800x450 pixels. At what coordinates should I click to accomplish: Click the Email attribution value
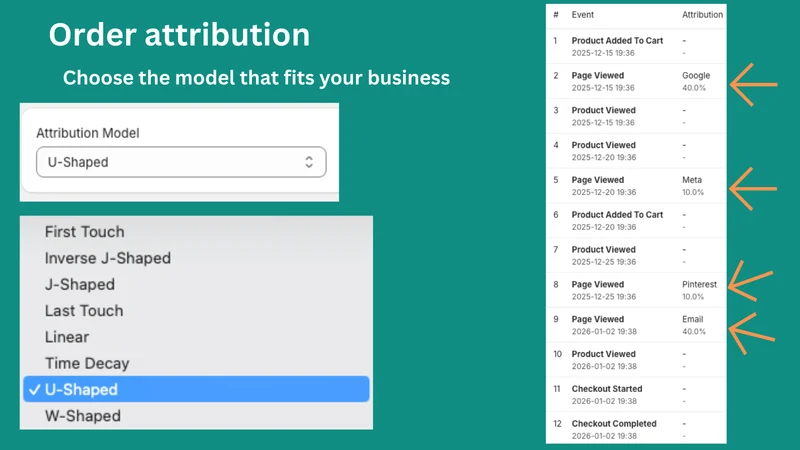692,319
